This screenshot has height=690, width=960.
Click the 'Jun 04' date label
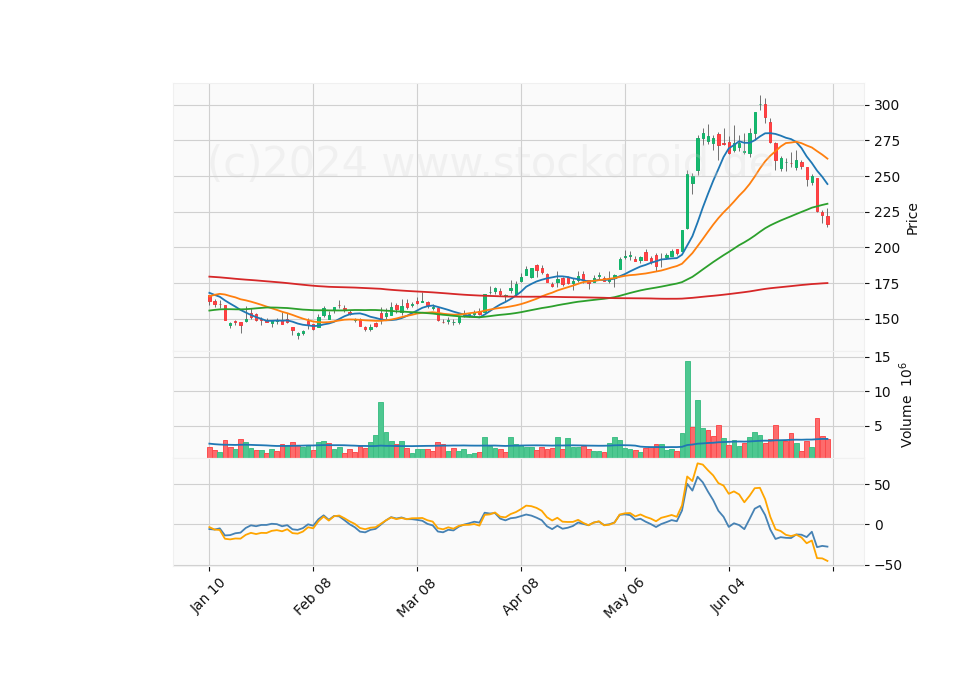(727, 596)
